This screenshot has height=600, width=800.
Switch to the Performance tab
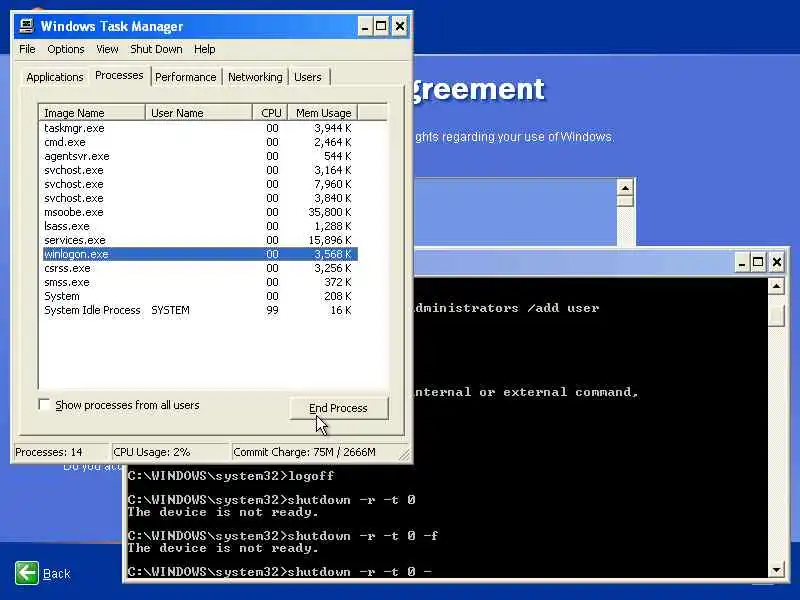click(x=186, y=77)
